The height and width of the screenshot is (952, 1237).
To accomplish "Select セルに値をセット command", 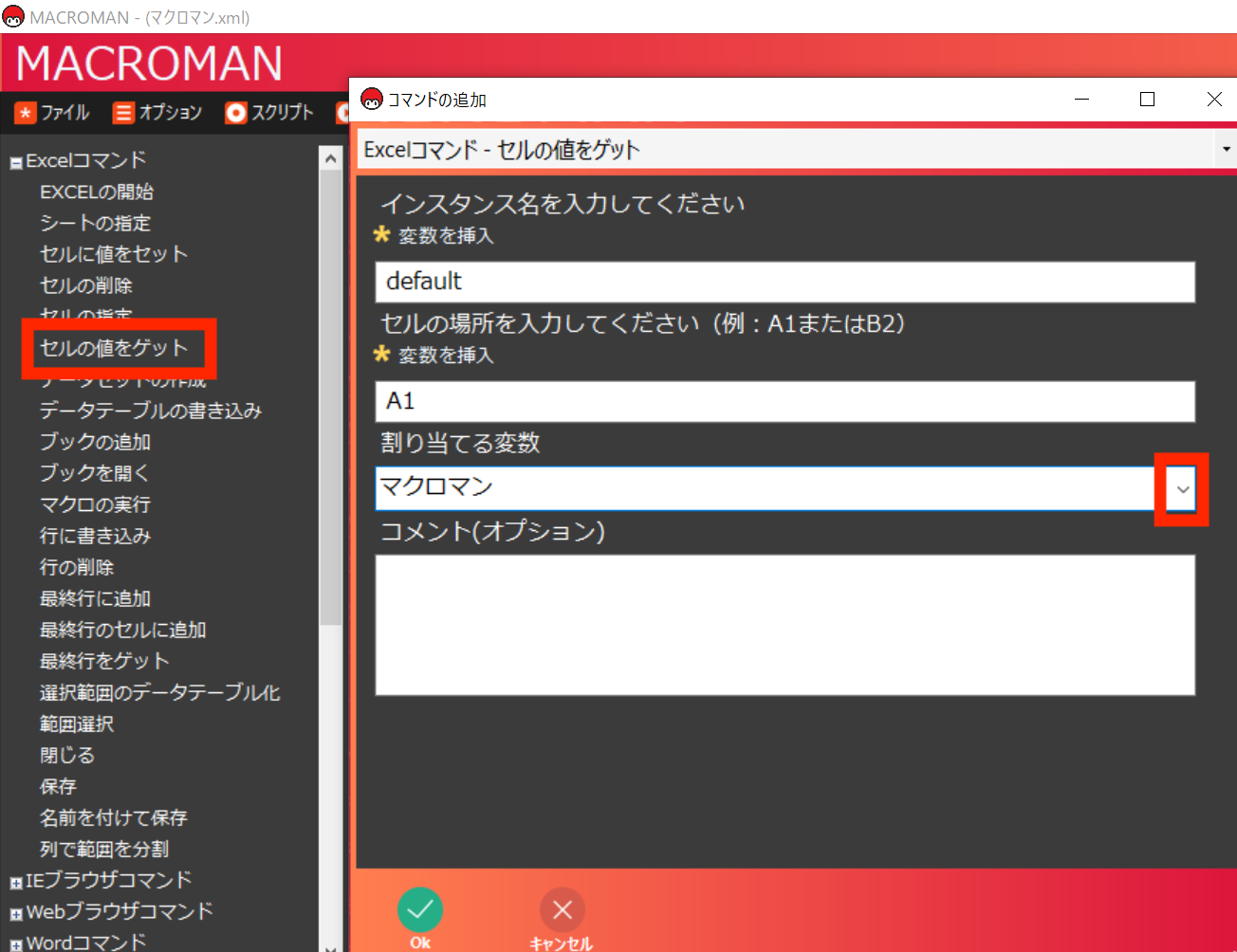I will click(114, 254).
